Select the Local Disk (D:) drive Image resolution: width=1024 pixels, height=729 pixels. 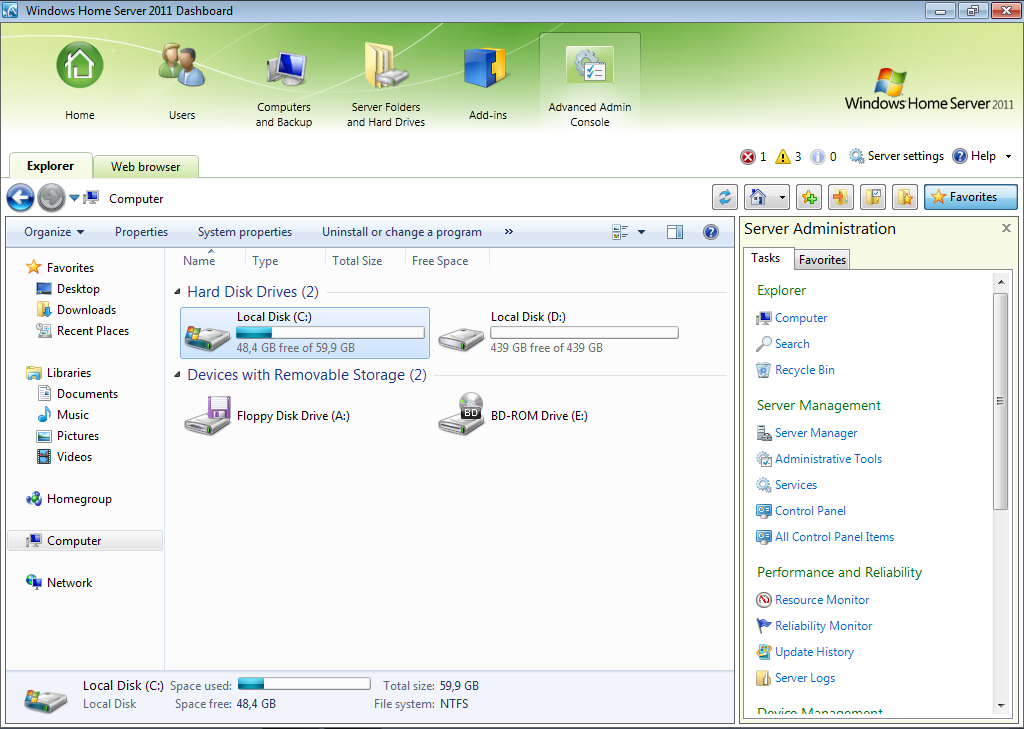pyautogui.click(x=558, y=333)
